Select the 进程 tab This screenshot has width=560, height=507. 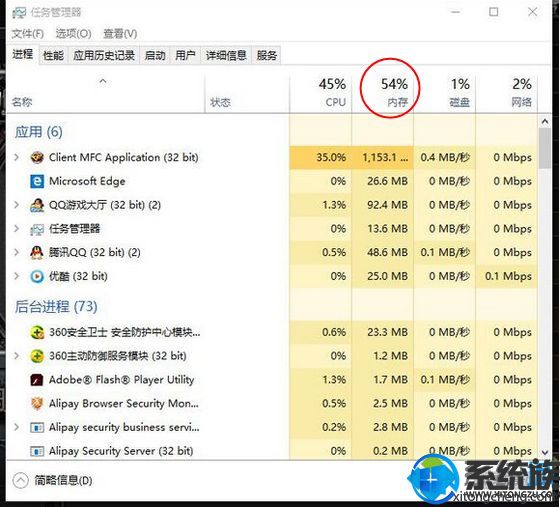pos(22,54)
